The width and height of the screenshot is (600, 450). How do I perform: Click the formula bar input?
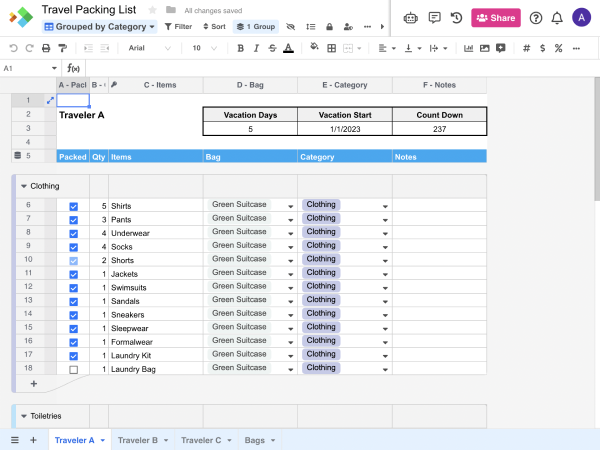(x=341, y=68)
